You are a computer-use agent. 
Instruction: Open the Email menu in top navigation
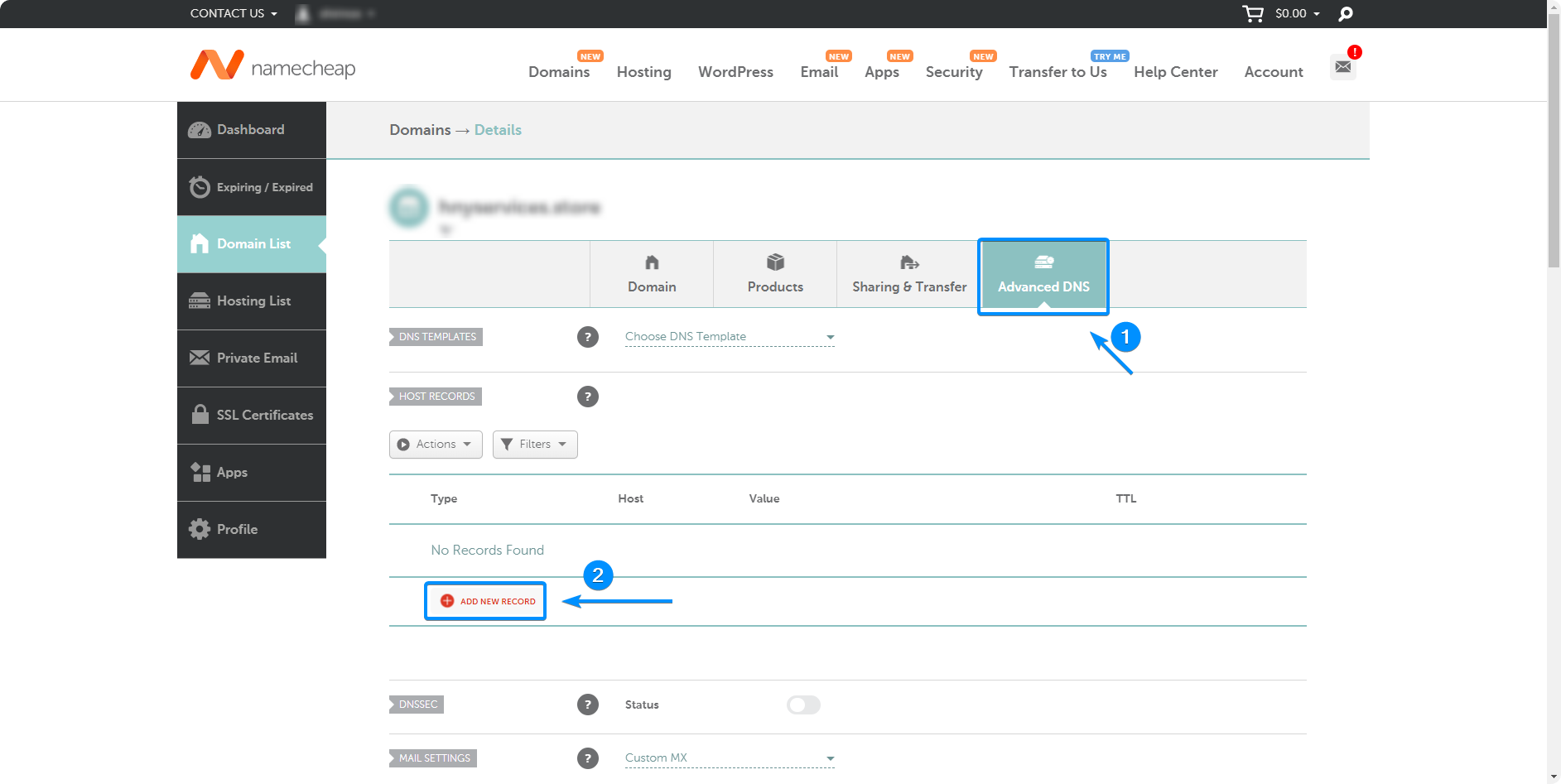[x=819, y=72]
